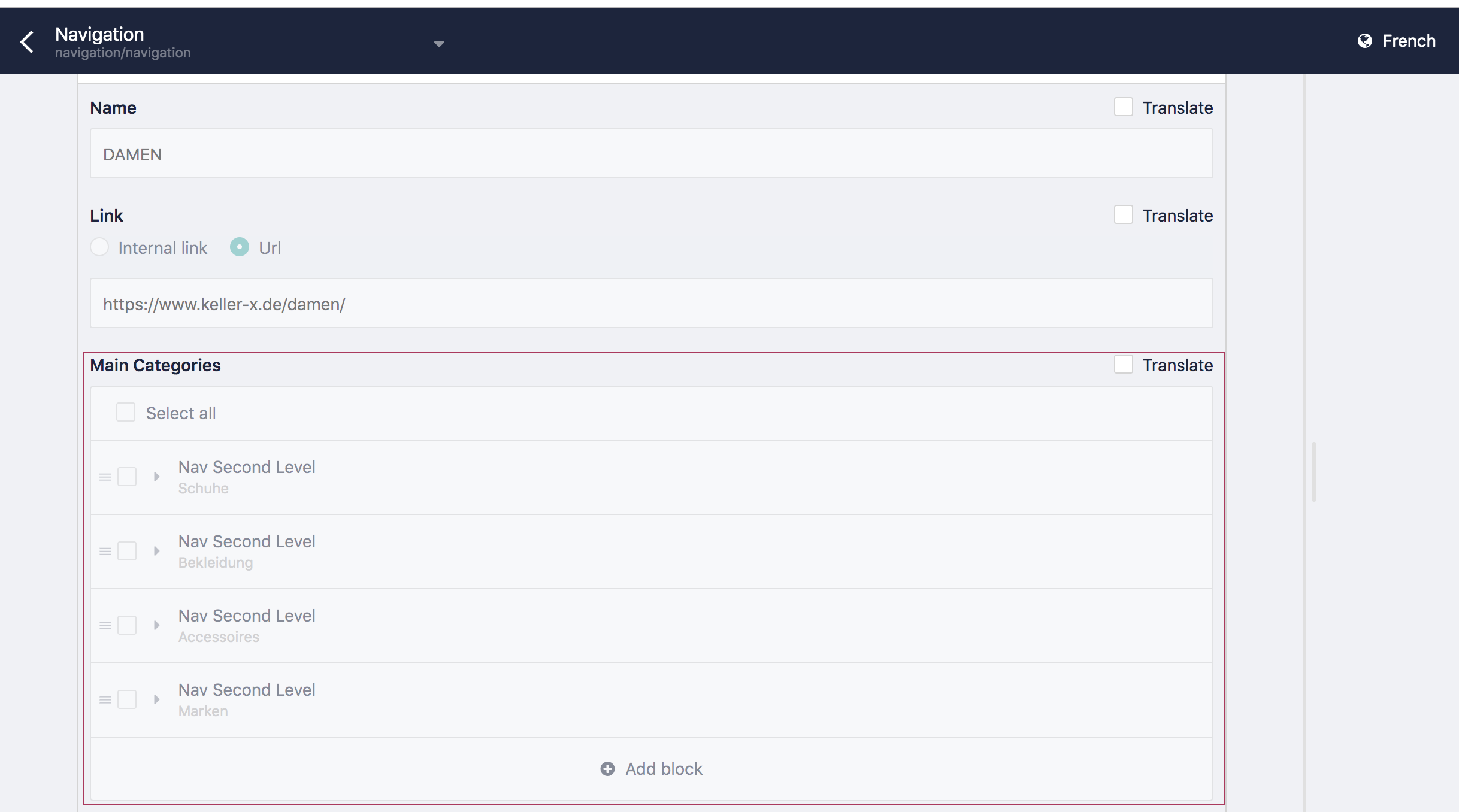Enable Translate for the Name field
Image resolution: width=1459 pixels, height=812 pixels.
click(1123, 106)
